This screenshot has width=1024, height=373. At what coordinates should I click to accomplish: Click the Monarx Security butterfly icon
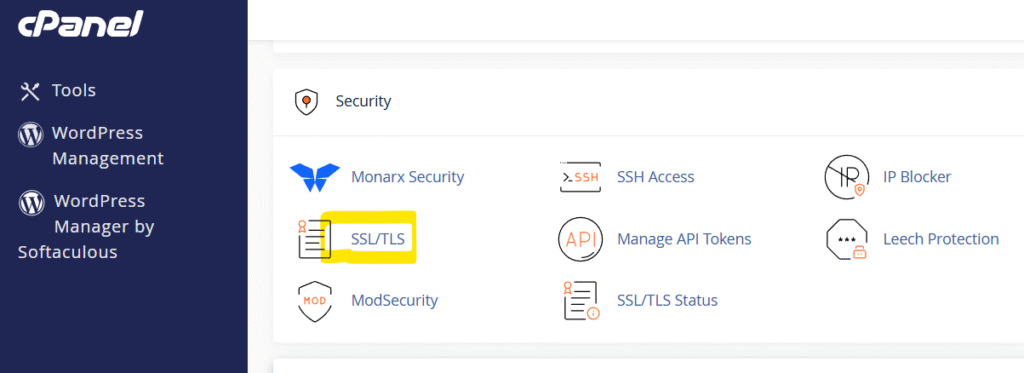(x=315, y=177)
